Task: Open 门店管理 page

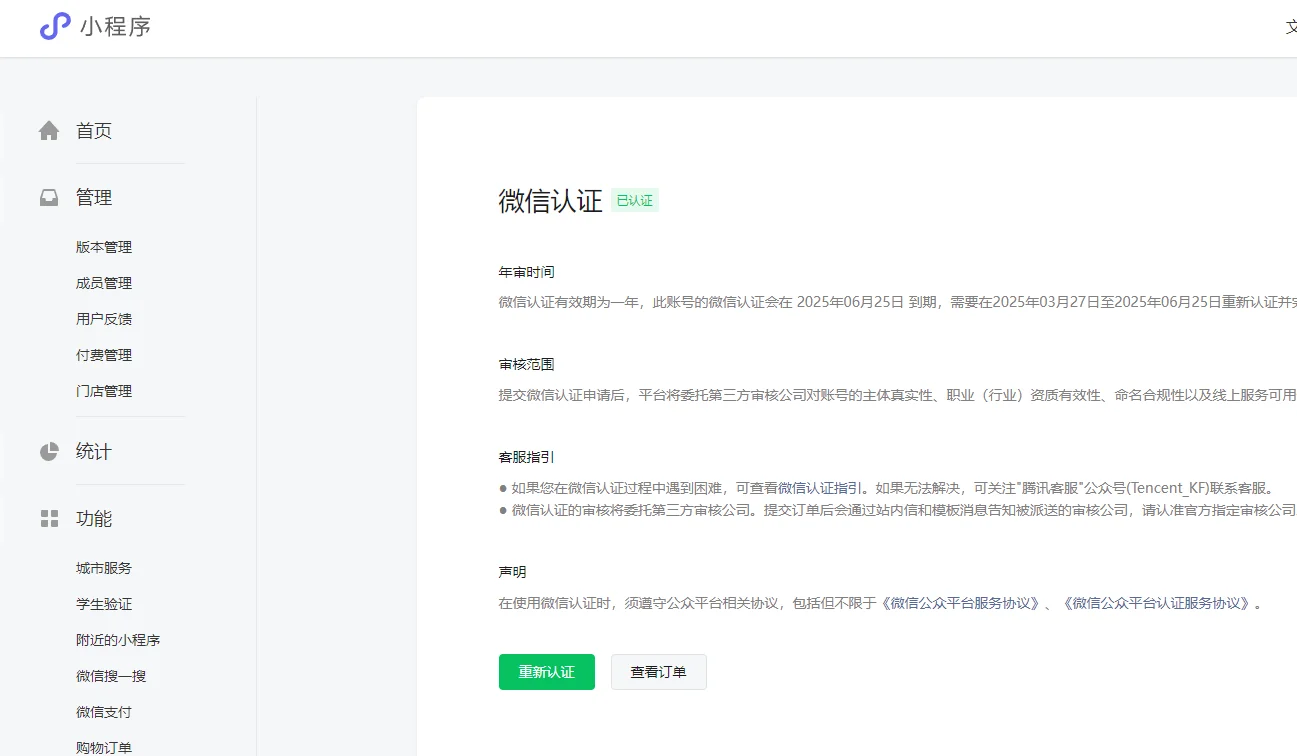Action: pyautogui.click(x=104, y=391)
